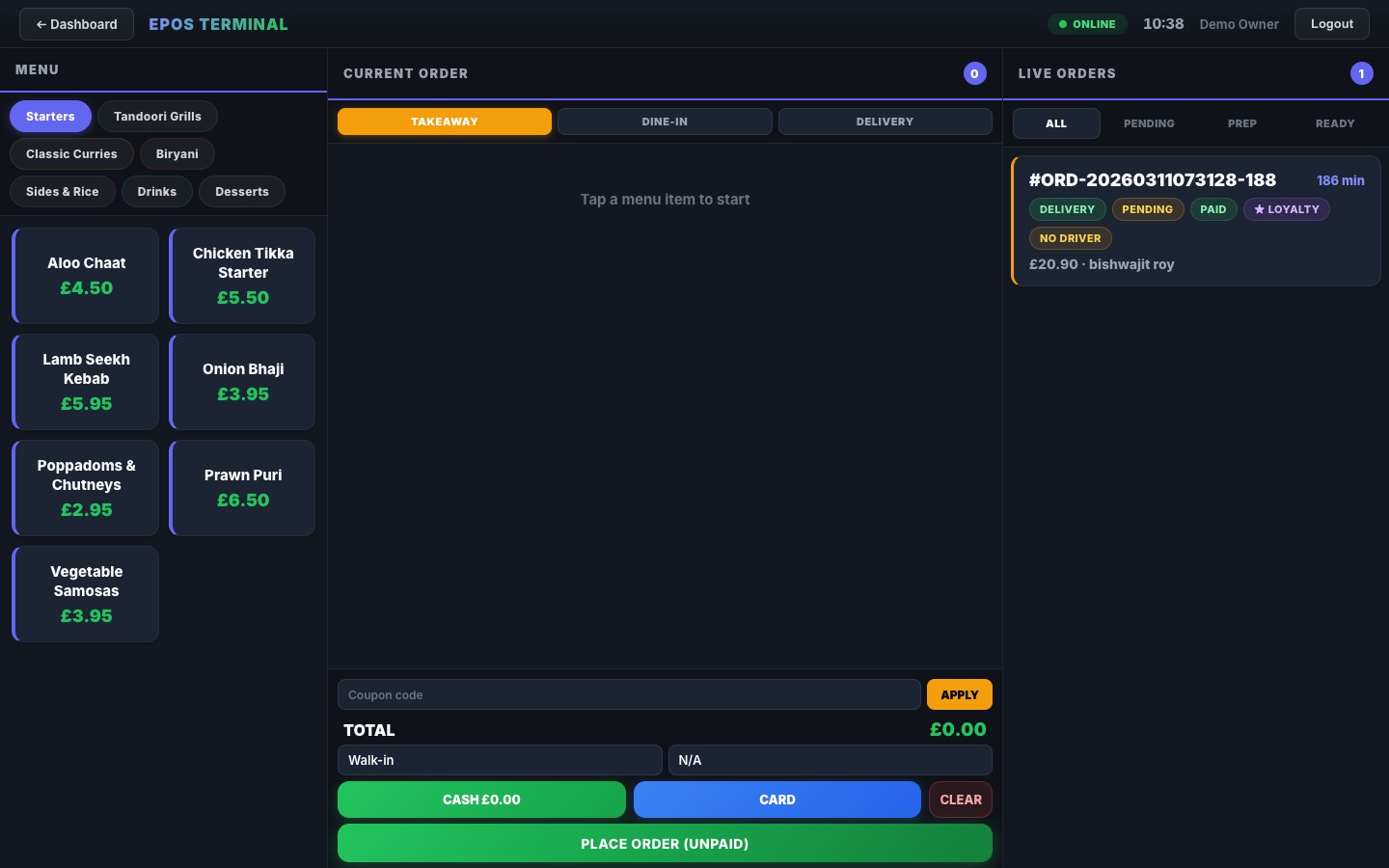Viewport: 1389px width, 868px height.
Task: Filter live orders by PREP
Action: (x=1242, y=123)
